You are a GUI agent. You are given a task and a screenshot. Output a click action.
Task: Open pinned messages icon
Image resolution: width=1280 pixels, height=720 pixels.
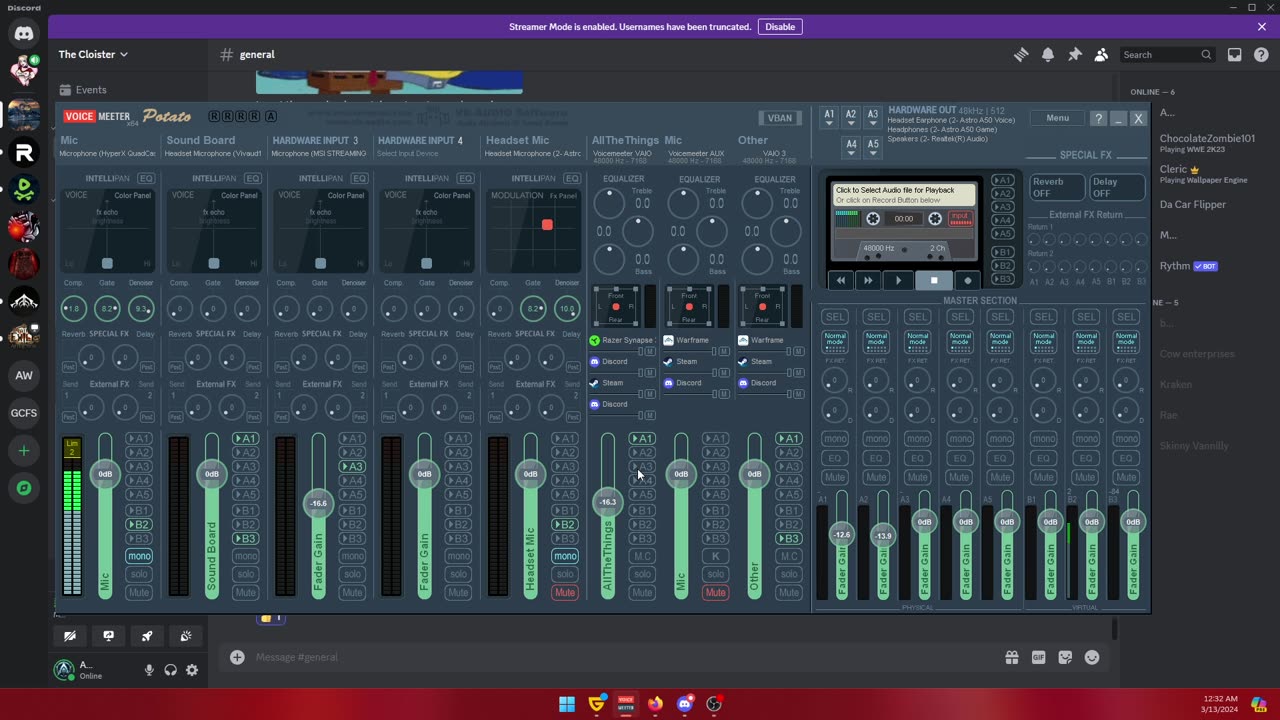1075,55
